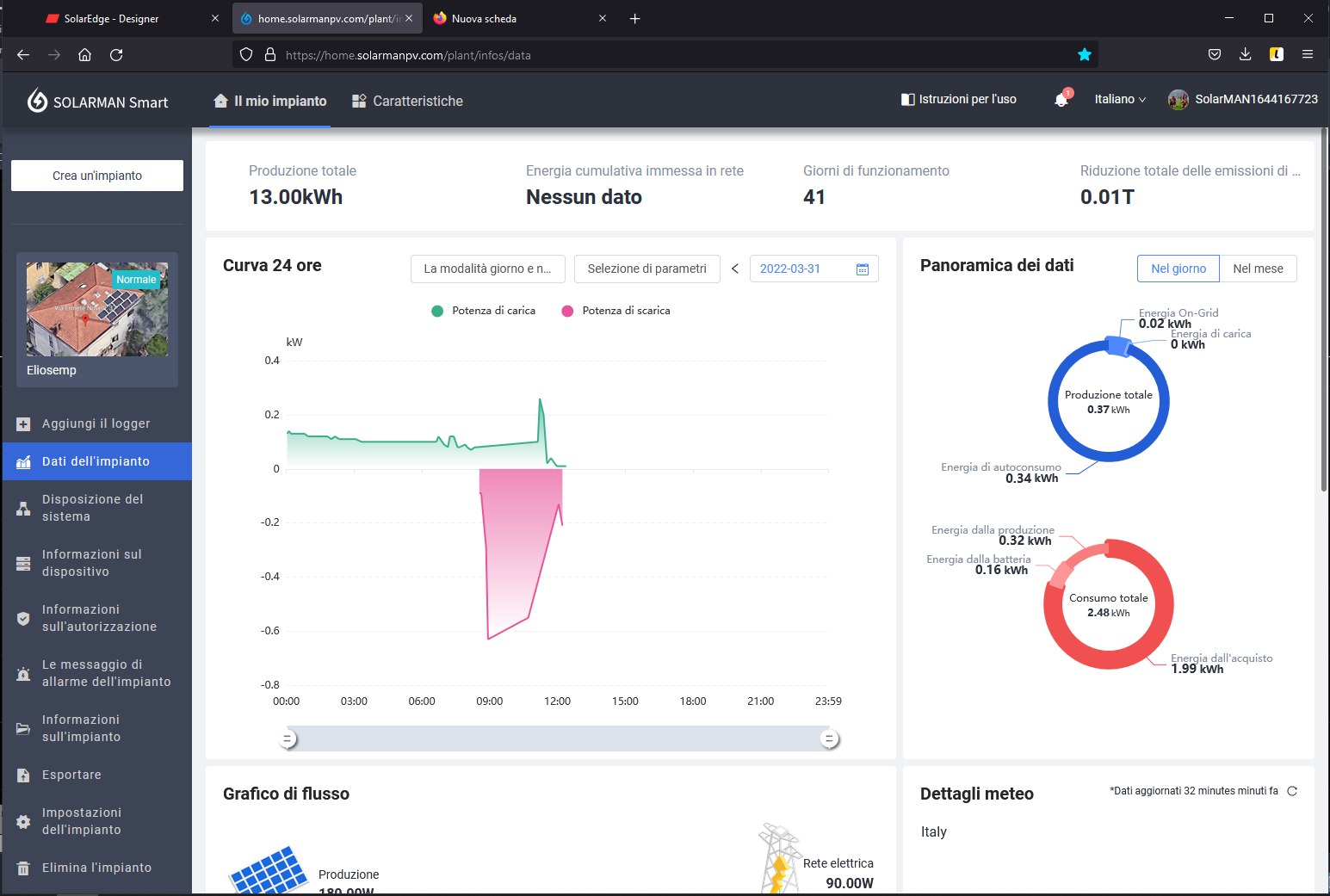Bookmark page with the star icon
This screenshot has width=1330, height=896.
pyautogui.click(x=1084, y=55)
